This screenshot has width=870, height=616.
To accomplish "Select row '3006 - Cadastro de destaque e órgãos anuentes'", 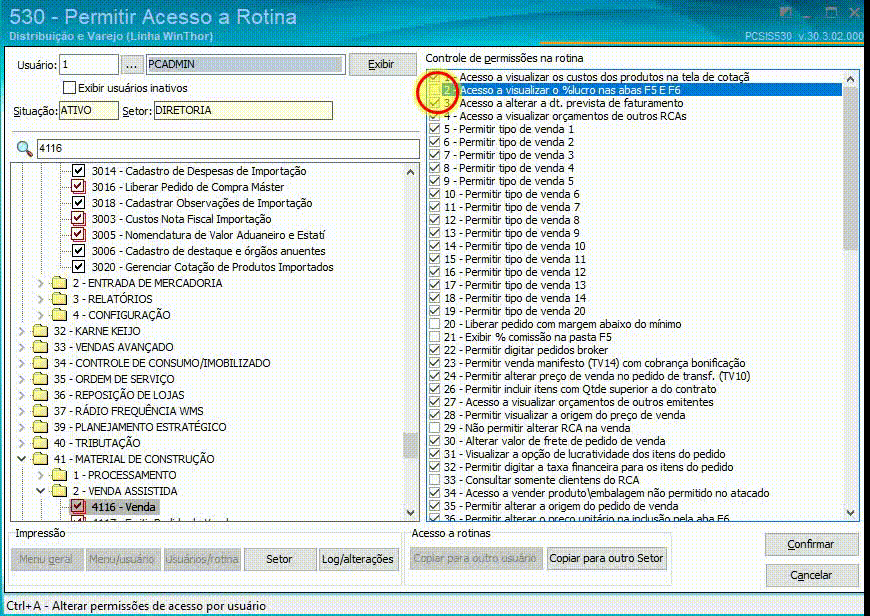I will [209, 251].
